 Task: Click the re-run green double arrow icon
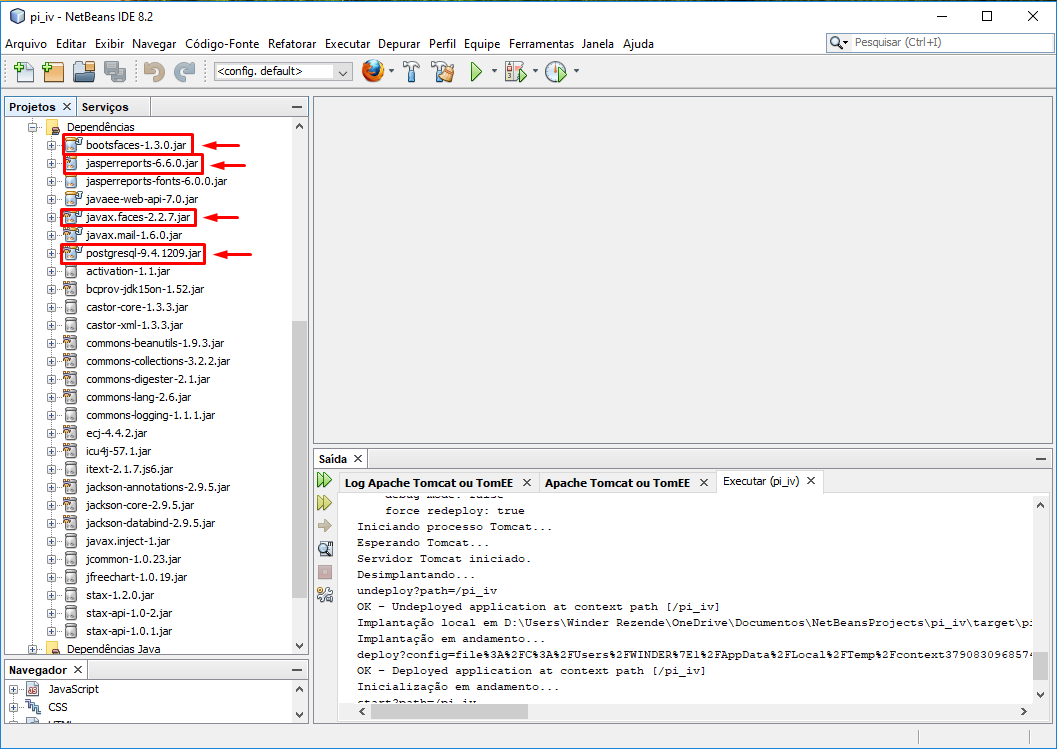[324, 480]
